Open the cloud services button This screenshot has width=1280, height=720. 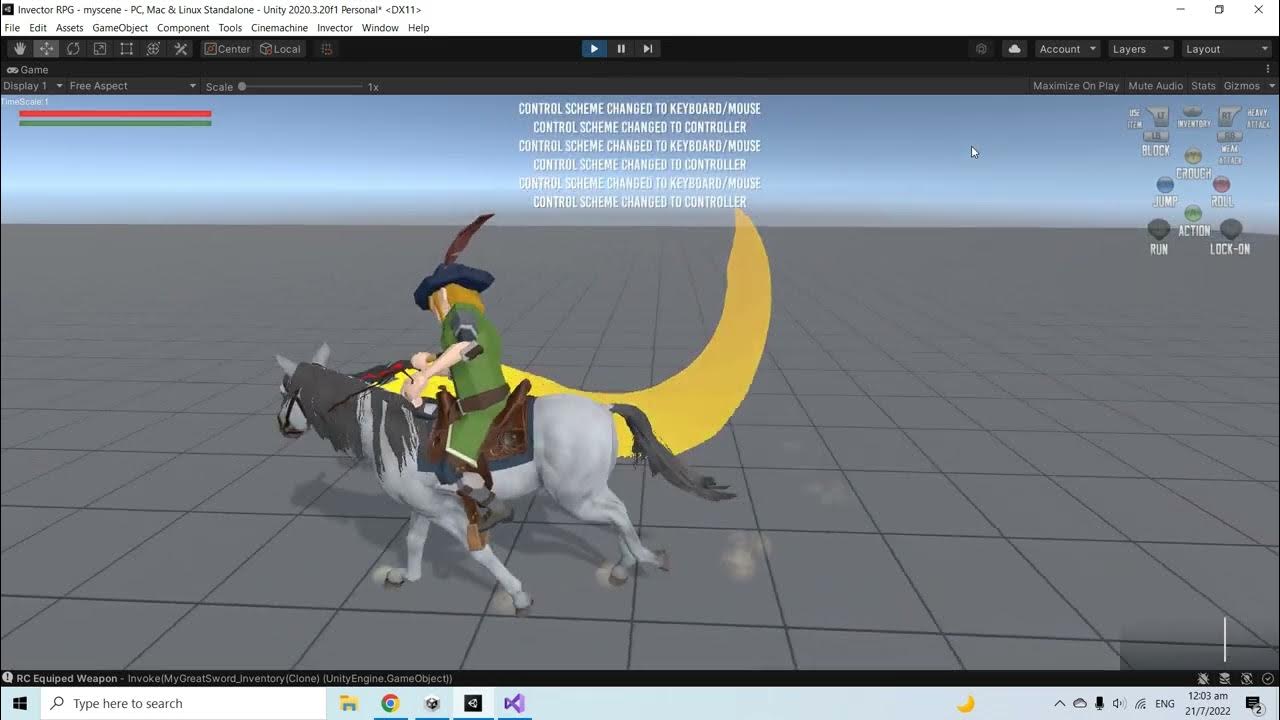pos(1014,49)
